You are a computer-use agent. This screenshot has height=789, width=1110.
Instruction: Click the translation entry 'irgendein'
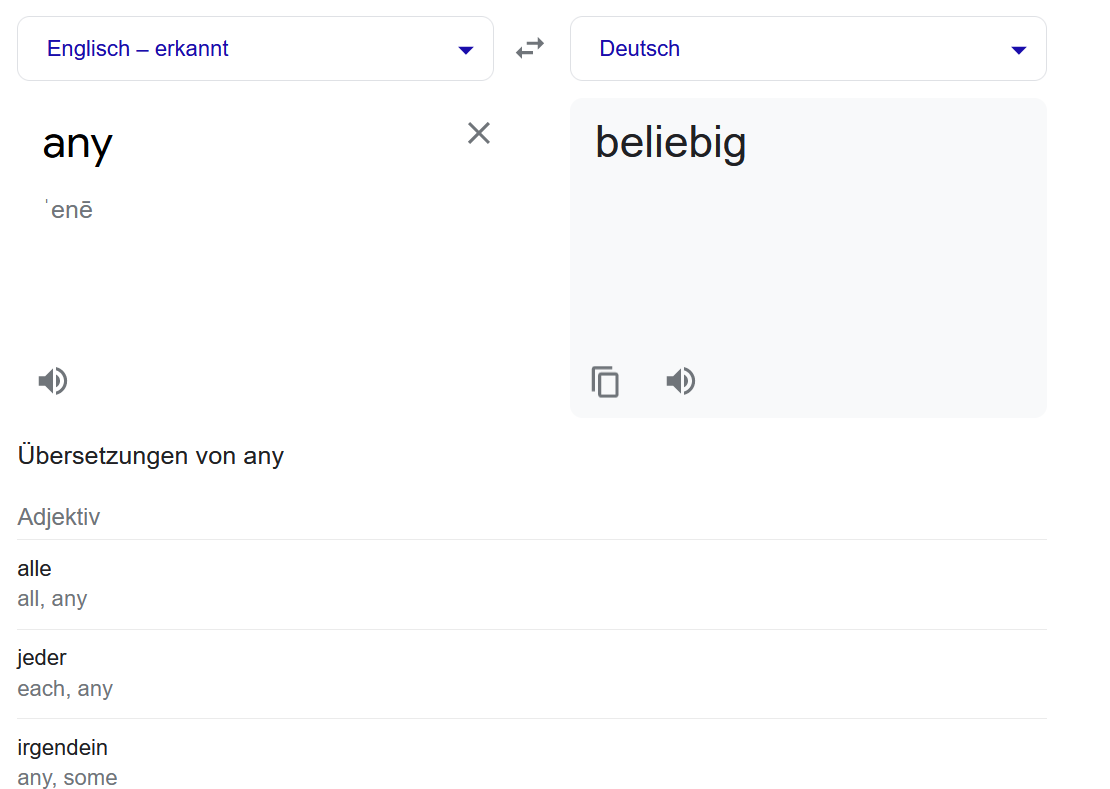(x=62, y=747)
